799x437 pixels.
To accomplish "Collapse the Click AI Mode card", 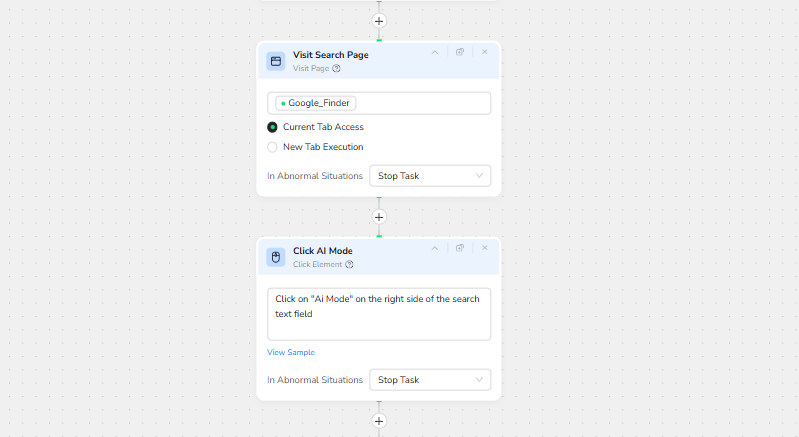I will click(435, 248).
